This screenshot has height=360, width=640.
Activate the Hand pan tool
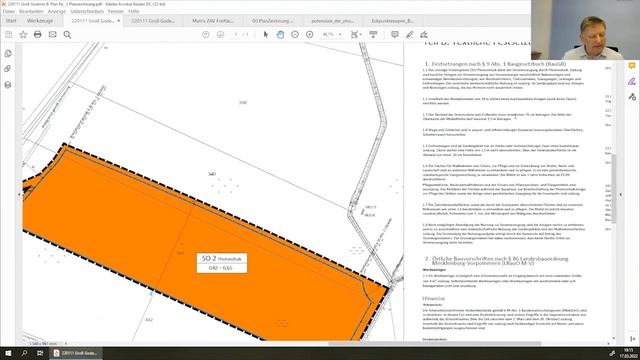point(280,35)
